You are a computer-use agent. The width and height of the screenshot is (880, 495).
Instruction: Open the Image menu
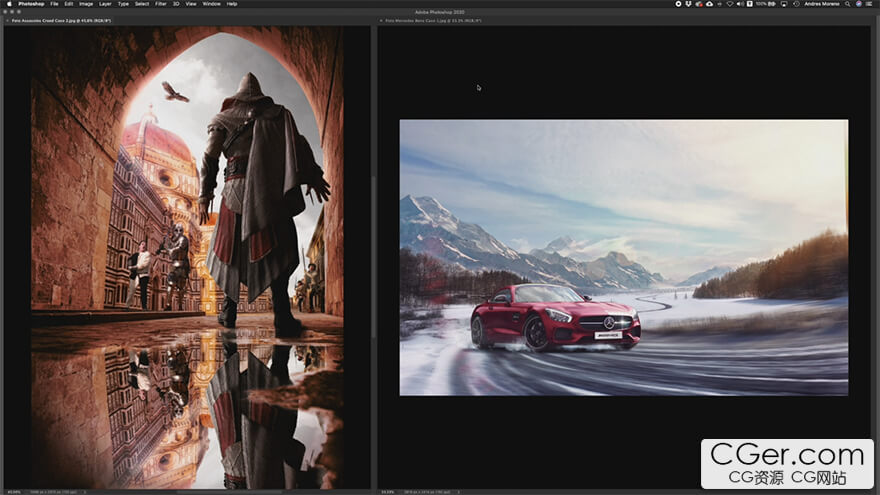pos(86,4)
